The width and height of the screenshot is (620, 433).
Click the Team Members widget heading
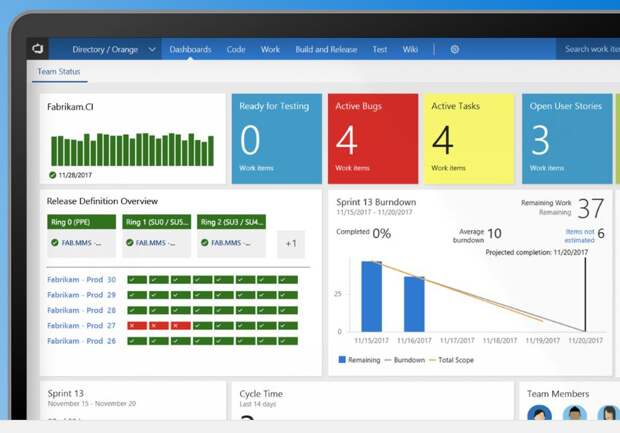tap(558, 394)
